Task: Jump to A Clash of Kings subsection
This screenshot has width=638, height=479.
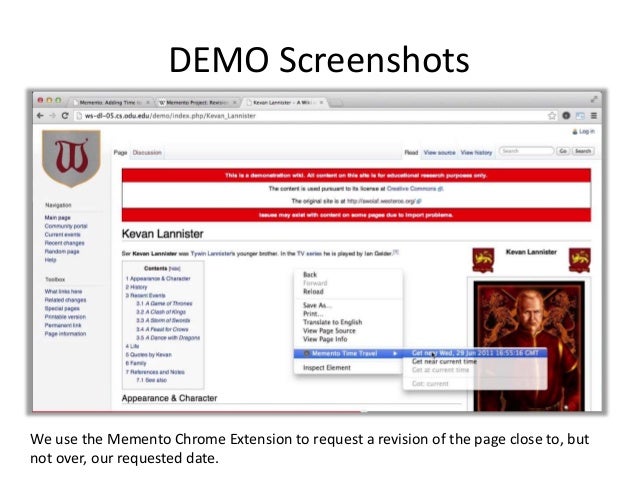Action: (161, 312)
